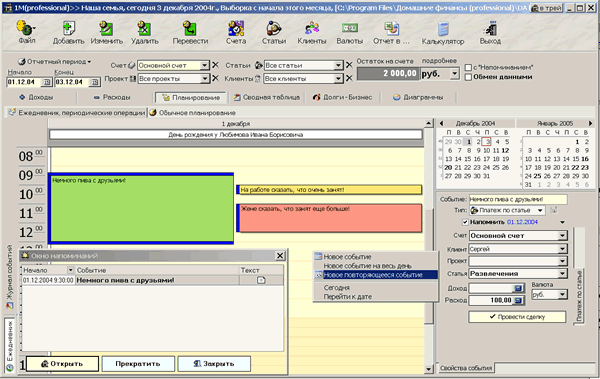The image size is (600, 379).
Task: Click the Добавить toolbar icon
Action: click(68, 33)
